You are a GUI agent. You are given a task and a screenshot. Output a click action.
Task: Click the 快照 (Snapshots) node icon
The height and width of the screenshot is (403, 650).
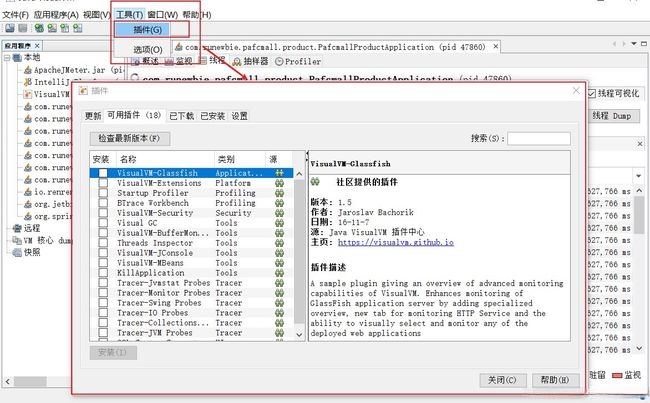coord(17,252)
